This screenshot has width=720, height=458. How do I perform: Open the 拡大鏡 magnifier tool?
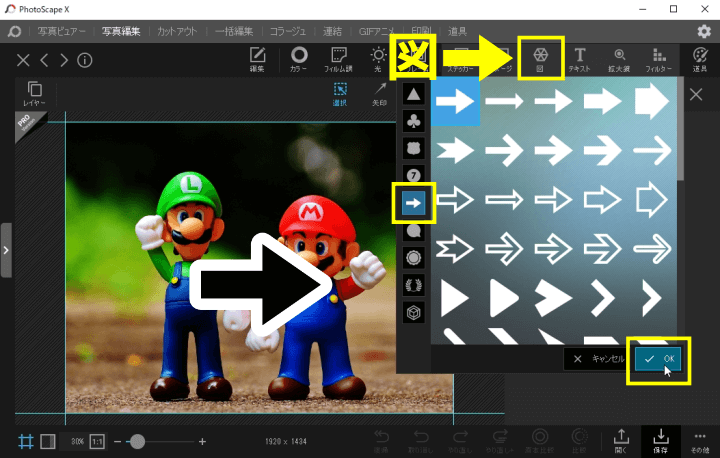(619, 59)
